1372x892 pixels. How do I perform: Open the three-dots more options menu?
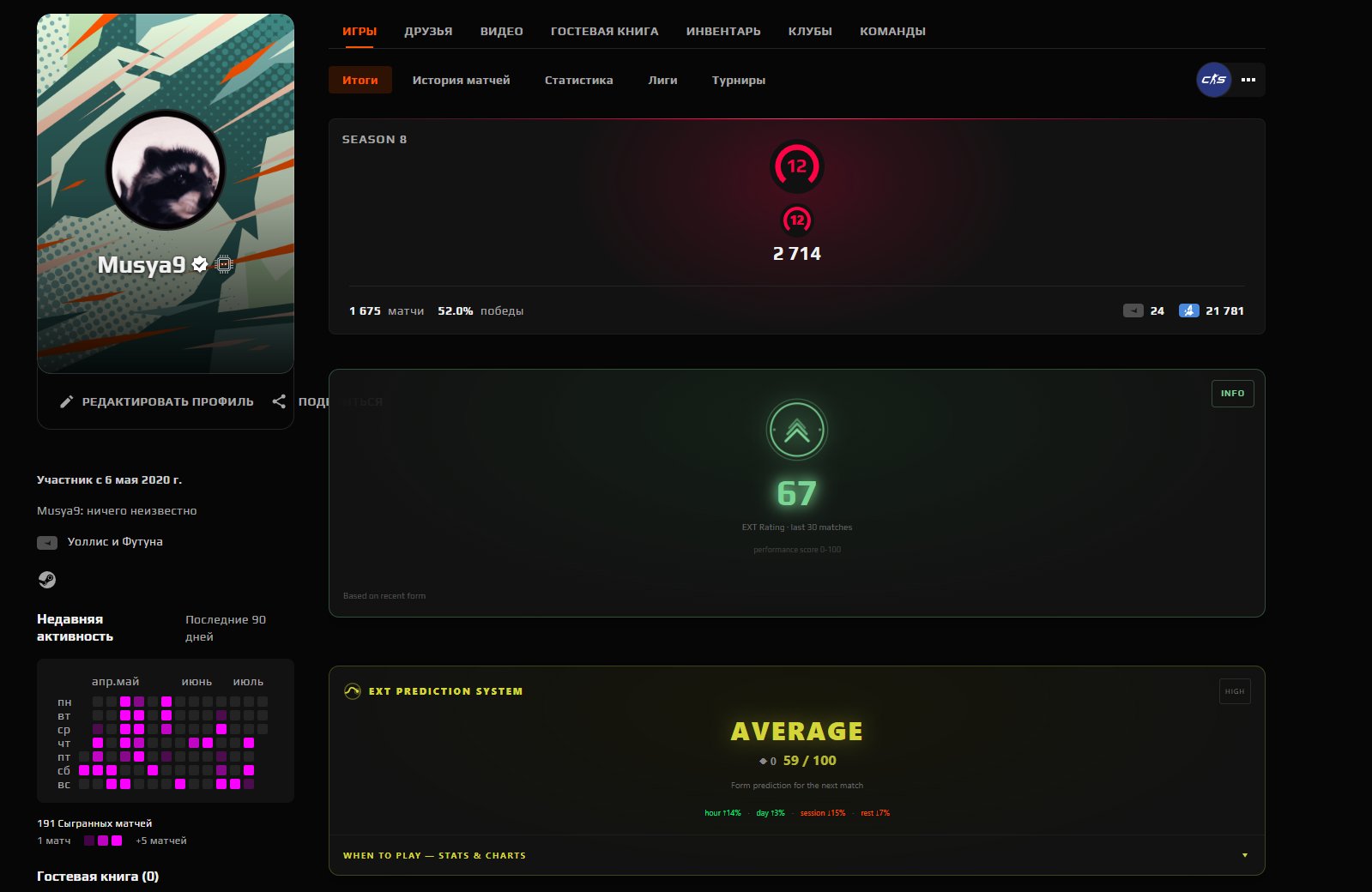[x=1248, y=80]
